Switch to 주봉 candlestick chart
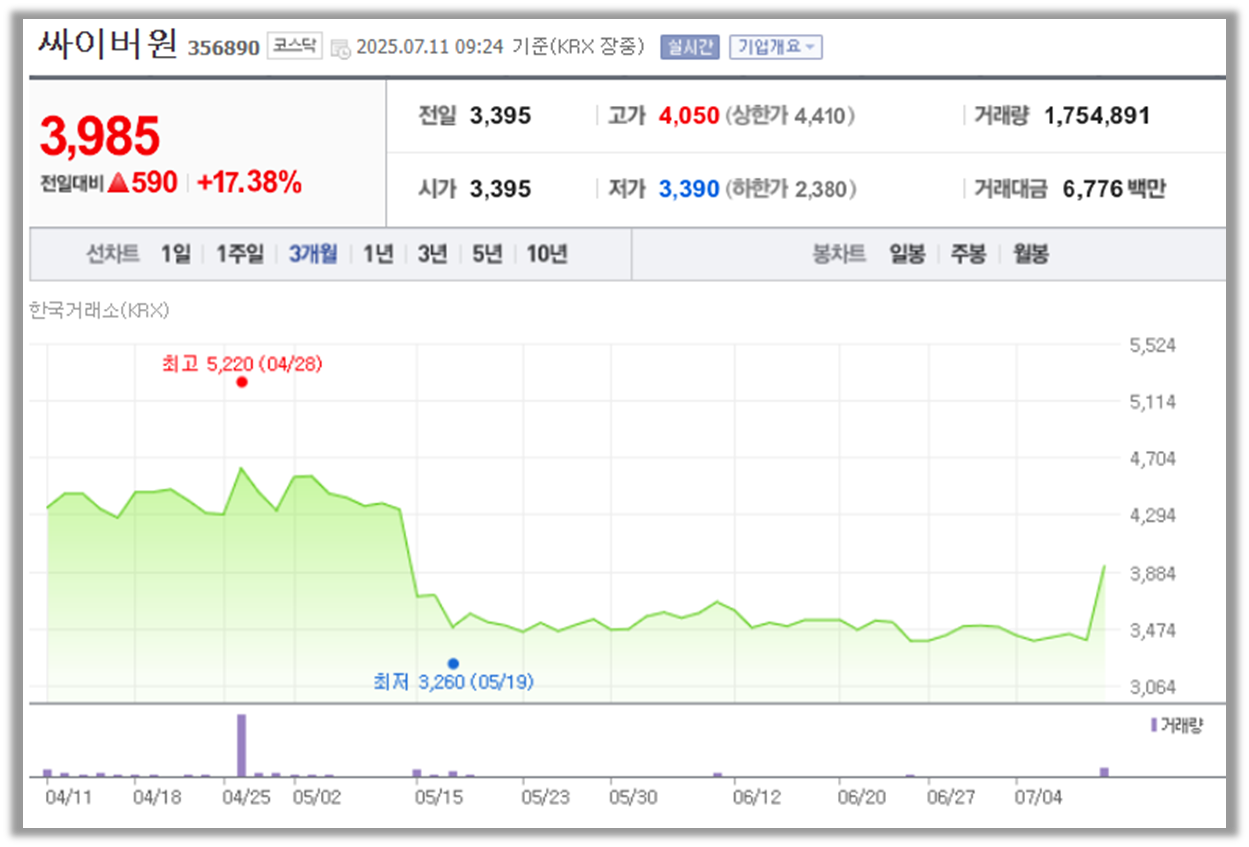Image resolution: width=1249 pixels, height=847 pixels. (968, 254)
